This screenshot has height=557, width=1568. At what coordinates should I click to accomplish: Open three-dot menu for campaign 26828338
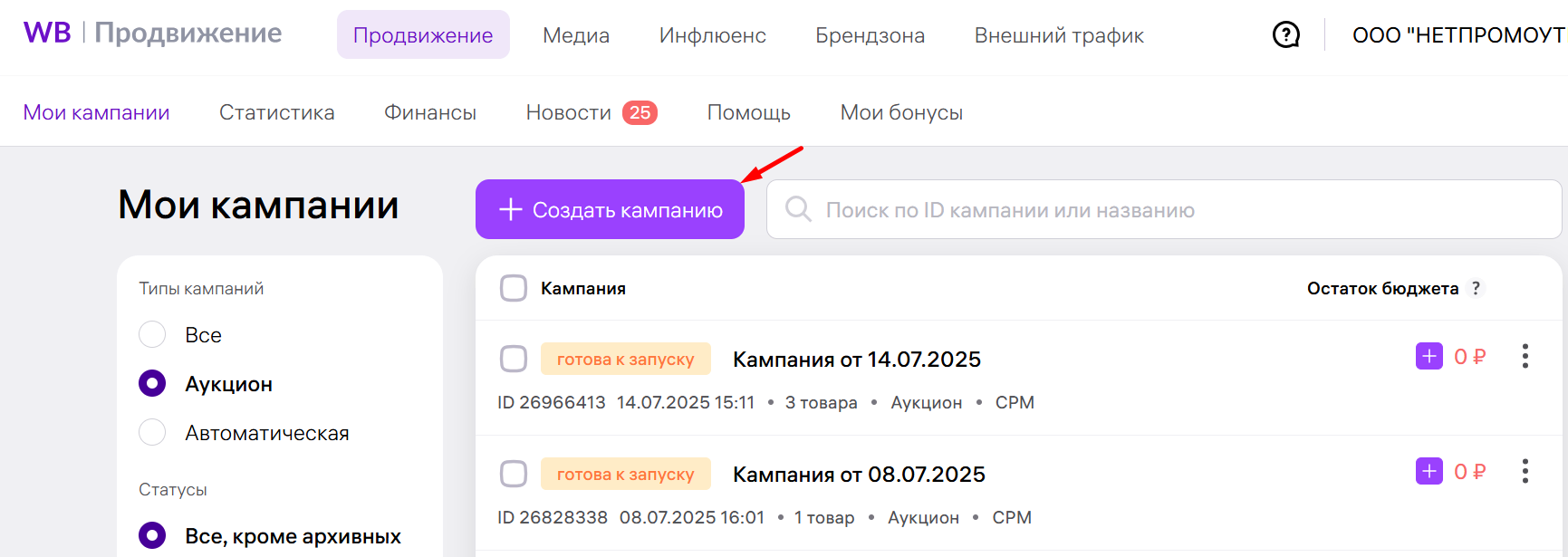point(1525,471)
